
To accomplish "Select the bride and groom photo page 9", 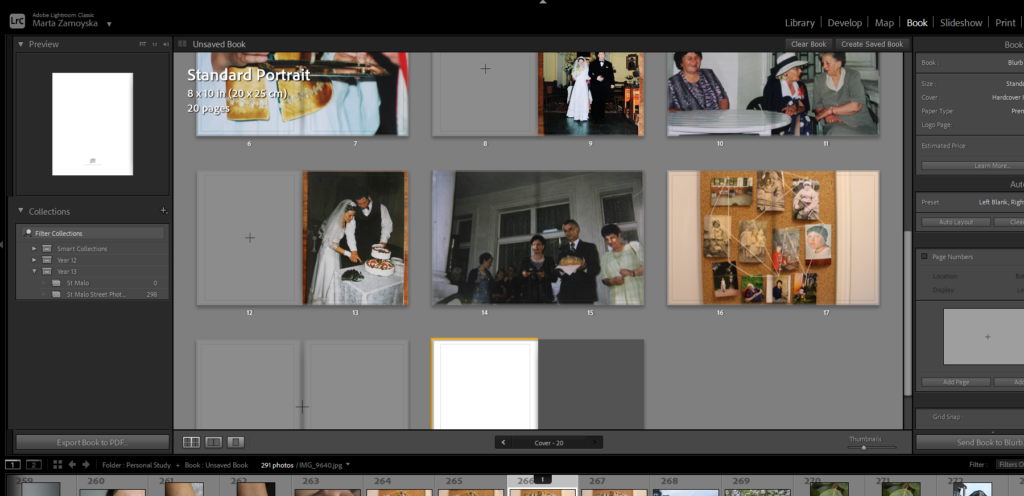I will pyautogui.click(x=590, y=94).
